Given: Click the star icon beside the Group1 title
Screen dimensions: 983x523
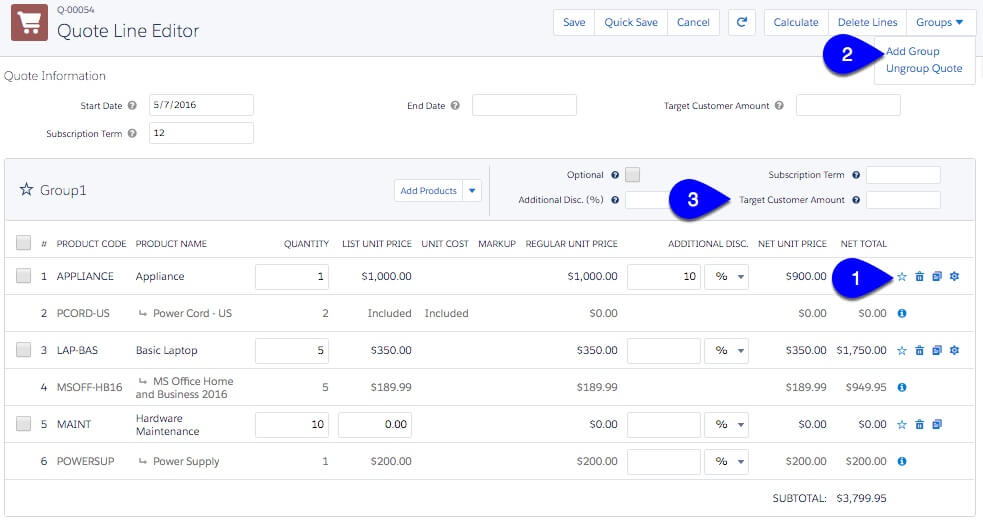Looking at the screenshot, I should [27, 190].
